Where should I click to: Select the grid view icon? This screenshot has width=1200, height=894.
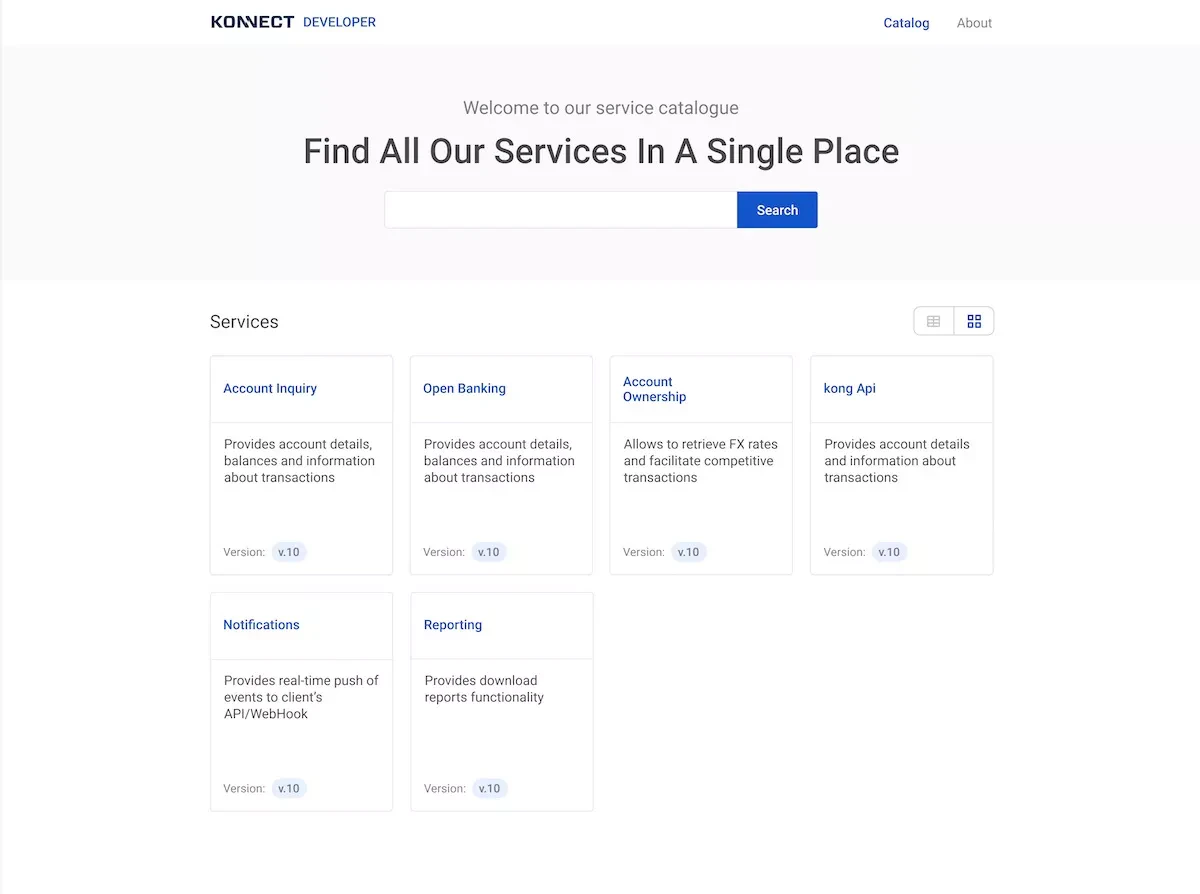pos(974,321)
